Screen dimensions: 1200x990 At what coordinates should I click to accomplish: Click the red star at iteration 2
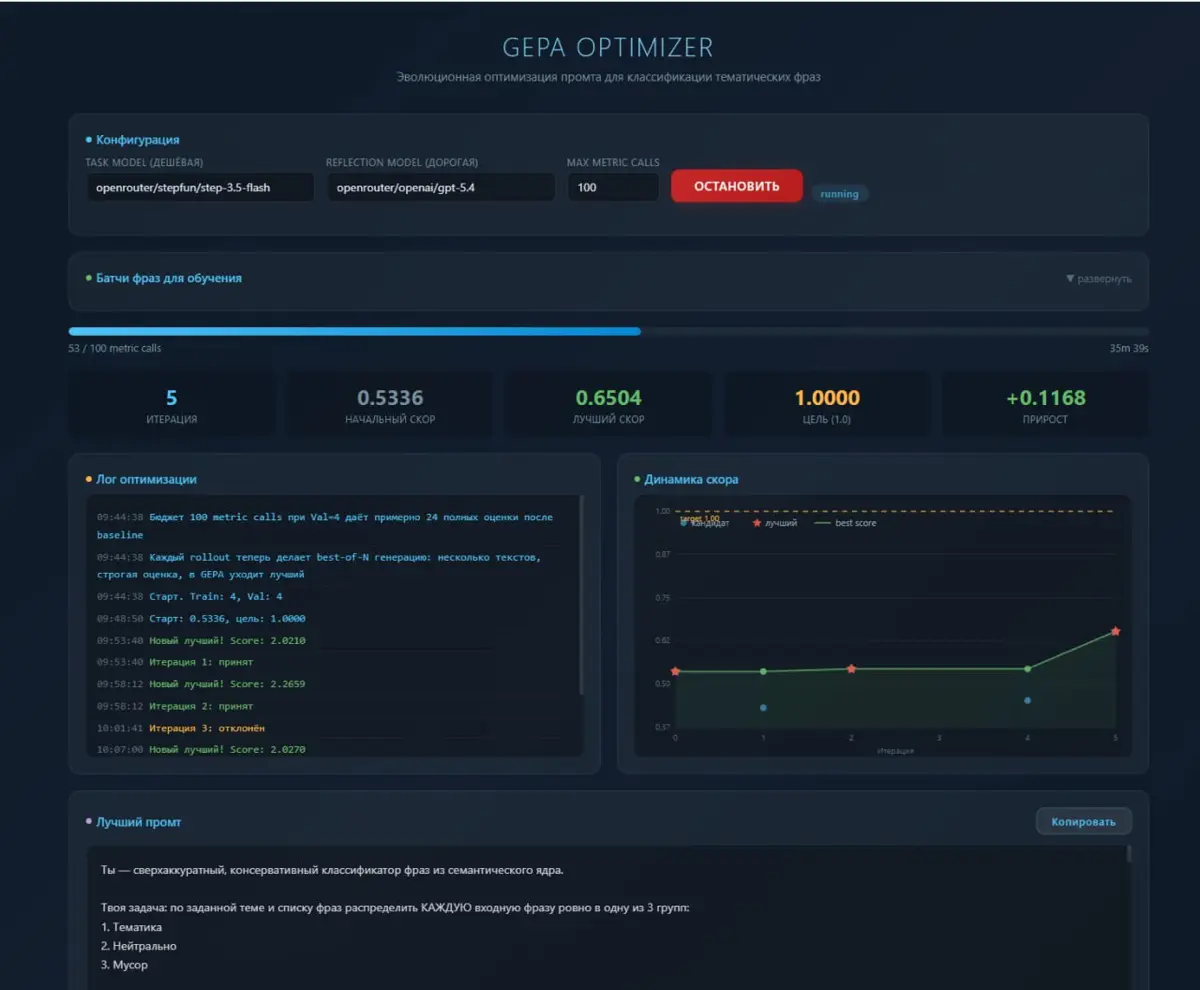pyautogui.click(x=851, y=668)
